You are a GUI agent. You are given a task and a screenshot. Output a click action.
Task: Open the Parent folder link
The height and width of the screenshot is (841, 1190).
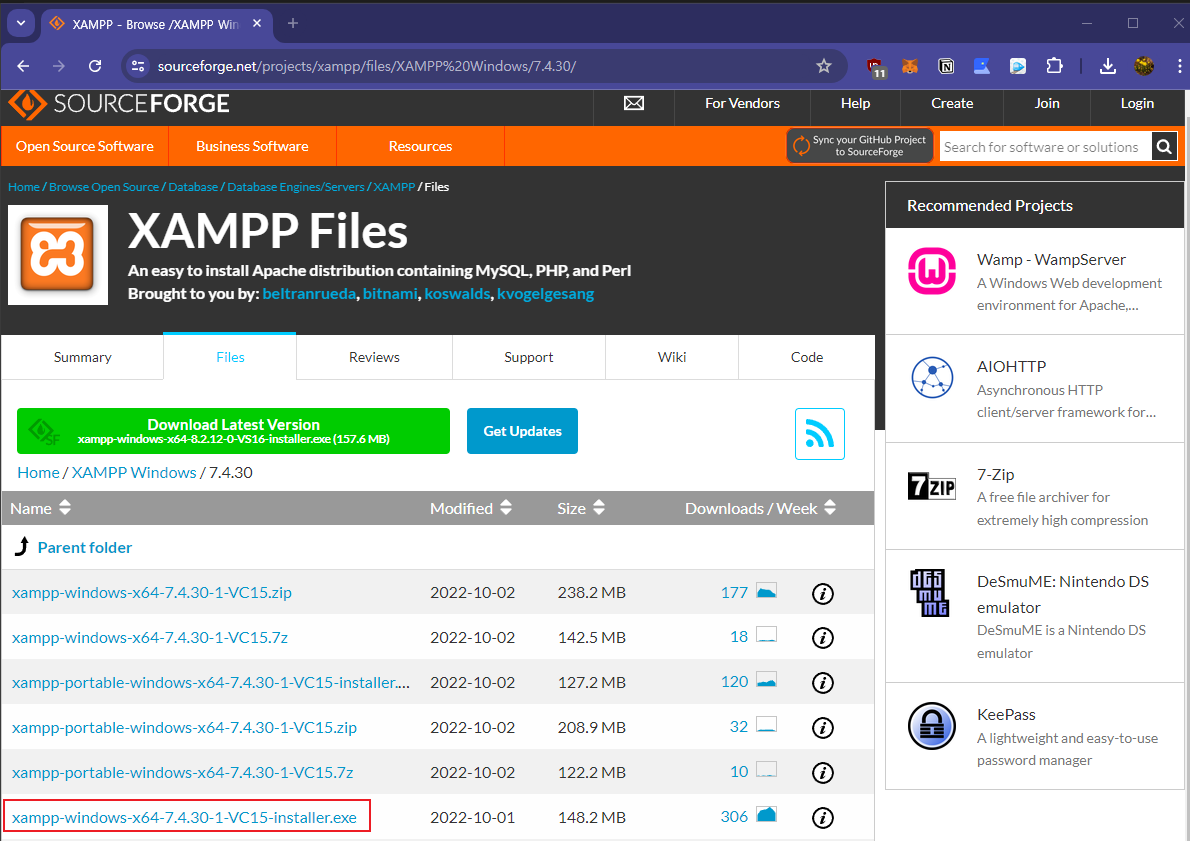[84, 547]
